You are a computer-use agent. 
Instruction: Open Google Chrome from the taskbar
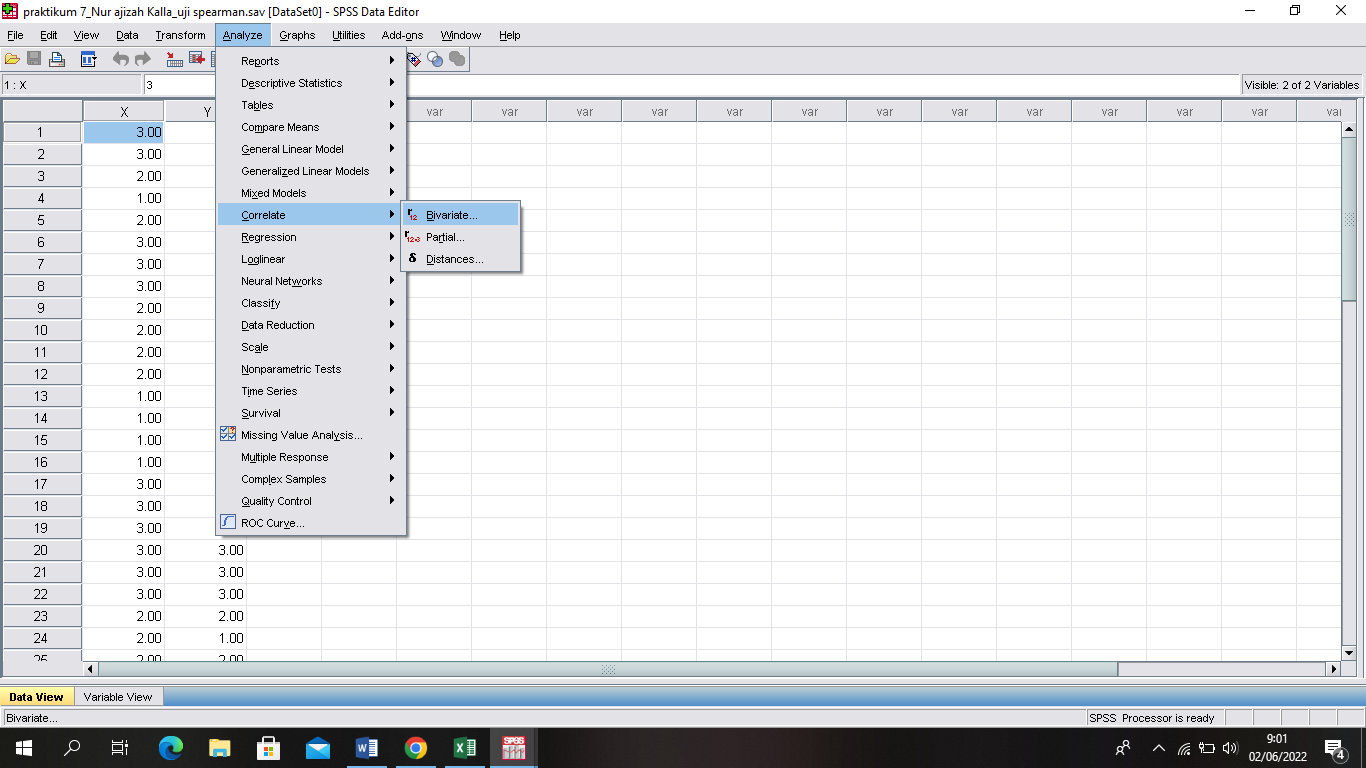416,747
